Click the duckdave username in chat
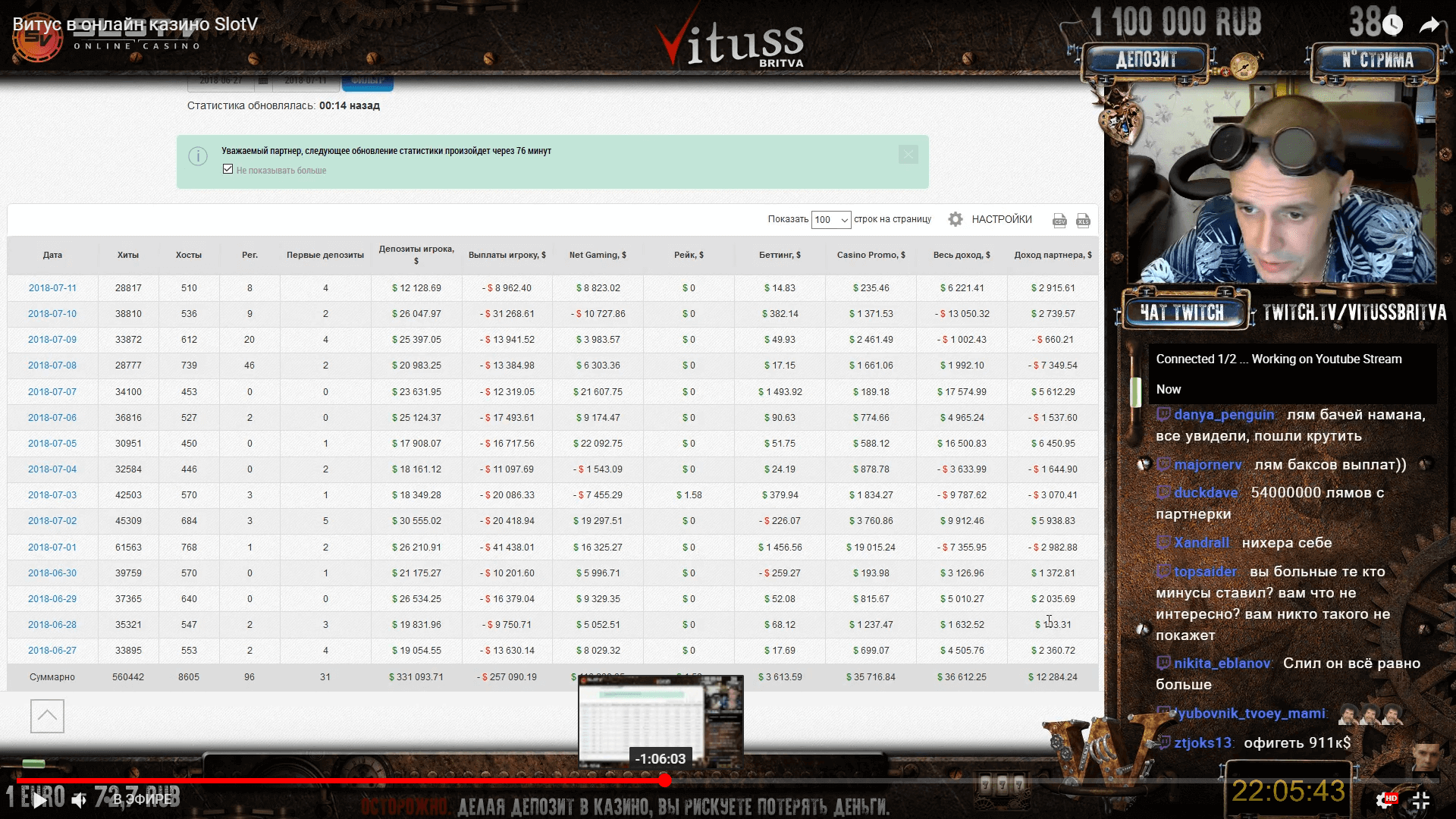This screenshot has height=819, width=1456. (x=1205, y=493)
